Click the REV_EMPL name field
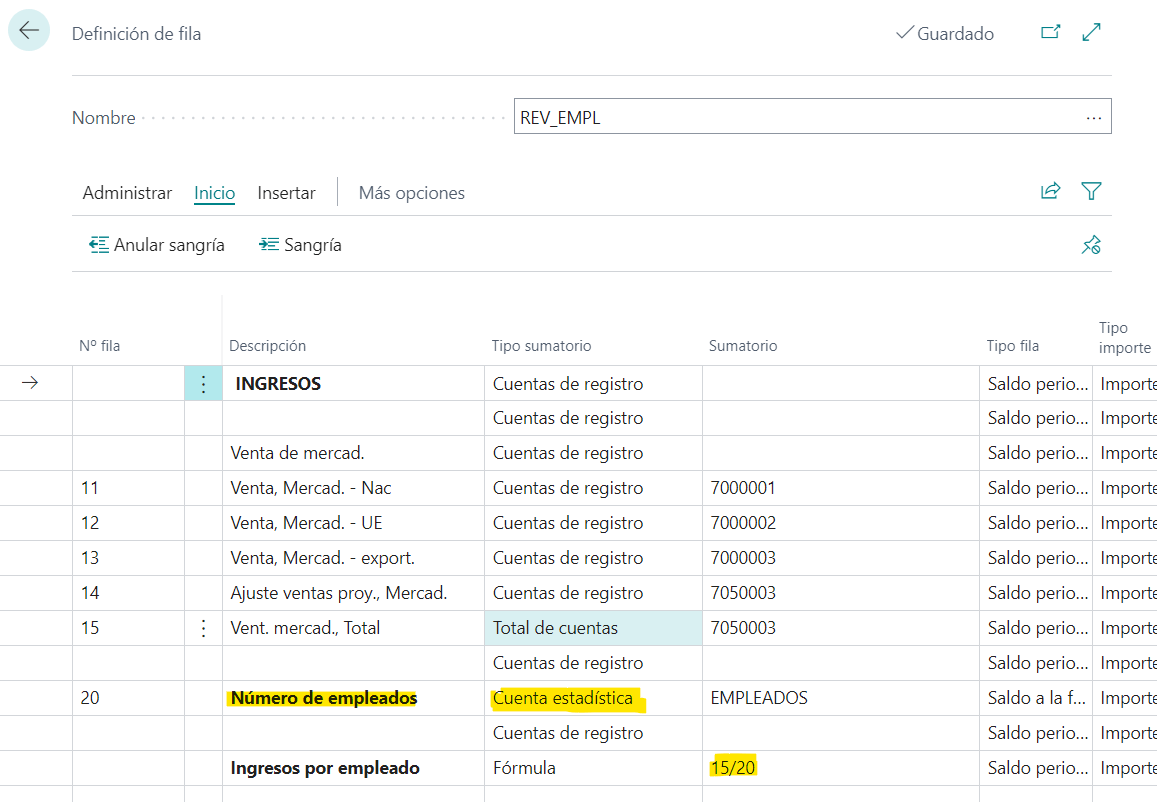Image resolution: width=1157 pixels, height=802 pixels. pos(796,118)
